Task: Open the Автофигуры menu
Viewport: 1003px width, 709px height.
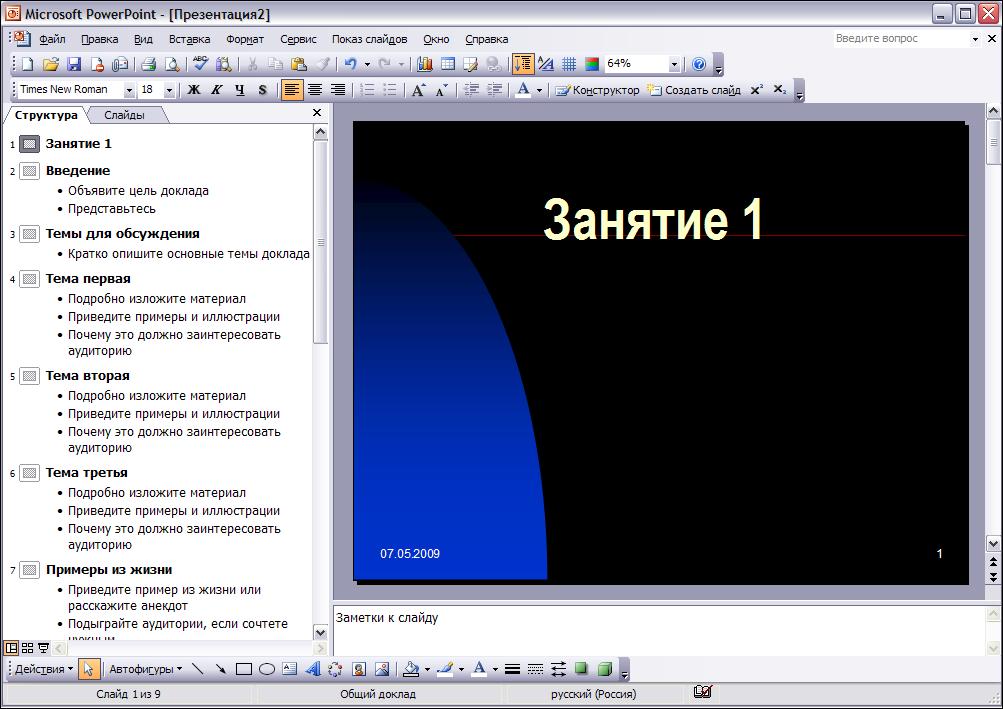Action: tap(145, 669)
